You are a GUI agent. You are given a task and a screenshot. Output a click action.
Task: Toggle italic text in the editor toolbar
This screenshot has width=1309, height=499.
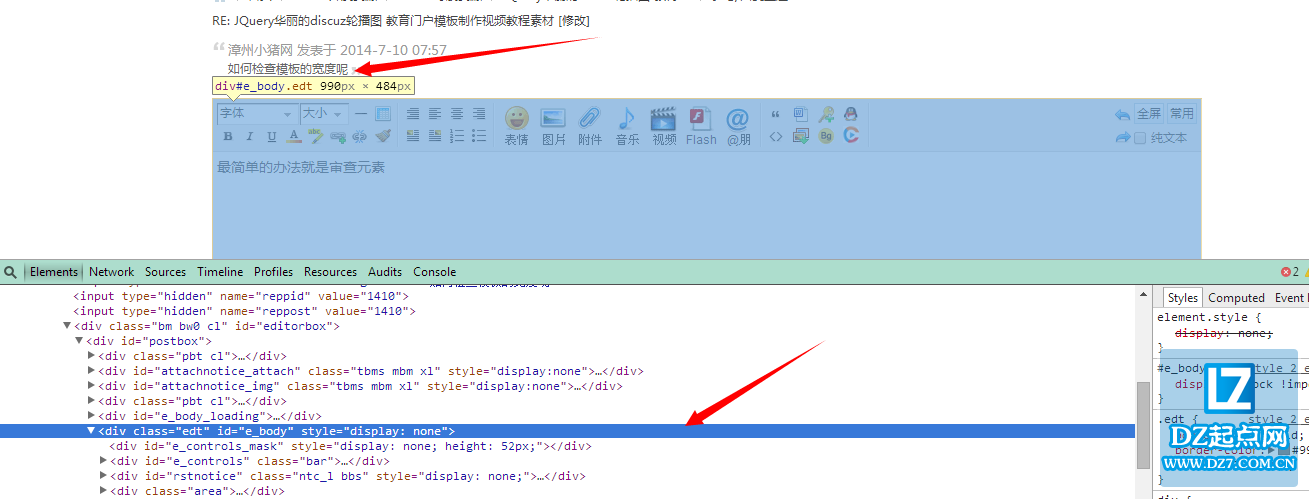tap(249, 136)
